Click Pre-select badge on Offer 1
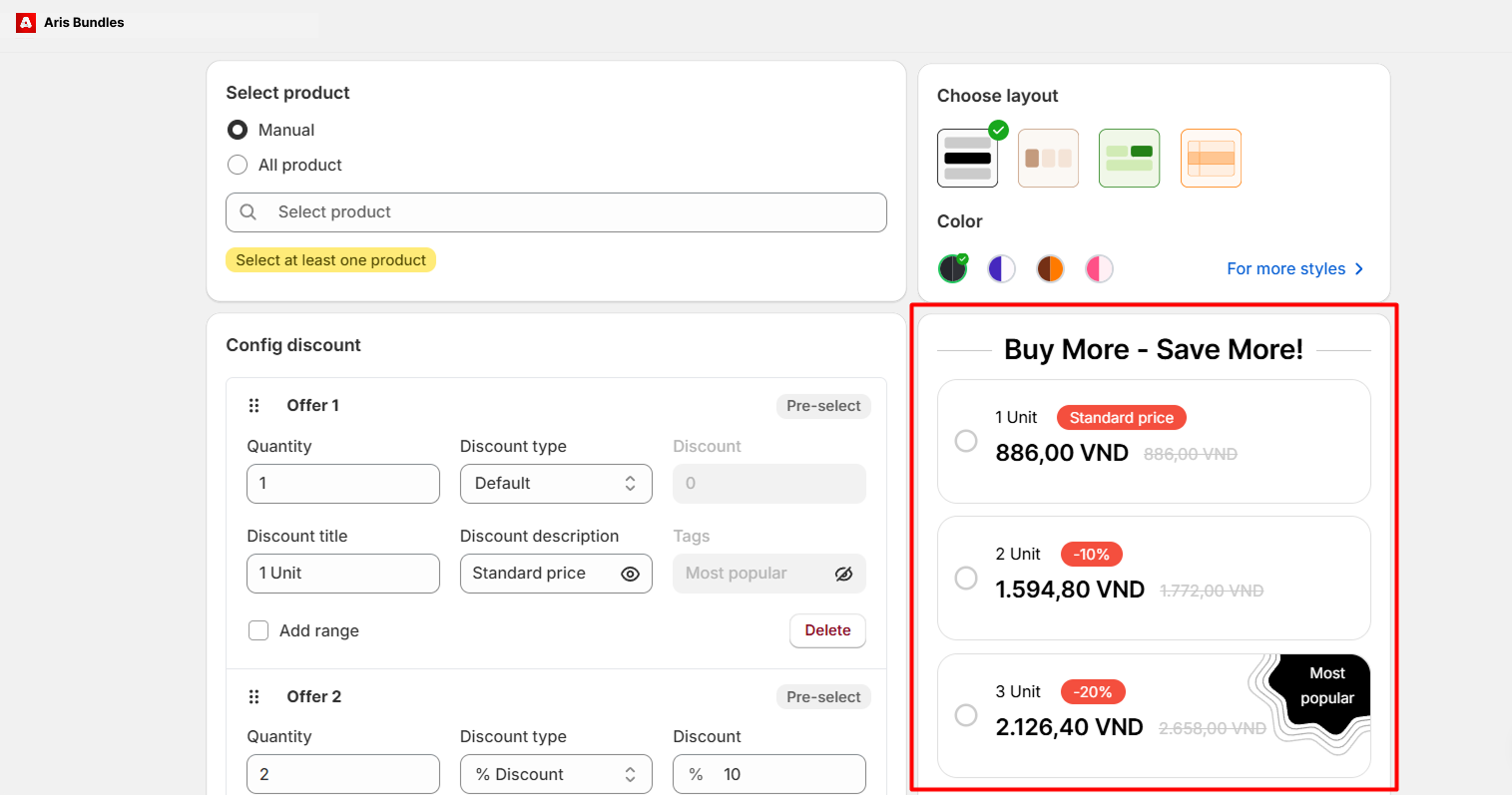 point(823,406)
